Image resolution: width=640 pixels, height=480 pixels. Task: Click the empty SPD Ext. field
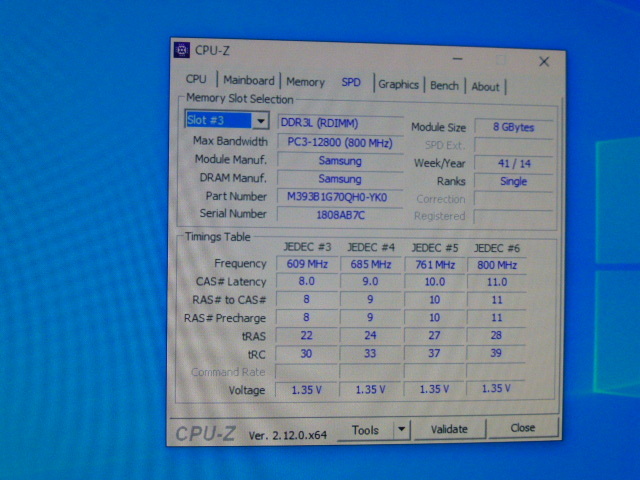pyautogui.click(x=514, y=146)
